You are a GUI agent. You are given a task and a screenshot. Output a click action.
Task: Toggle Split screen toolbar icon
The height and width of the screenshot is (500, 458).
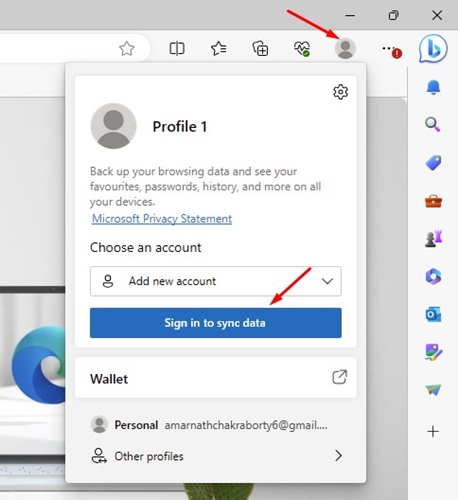tap(177, 49)
